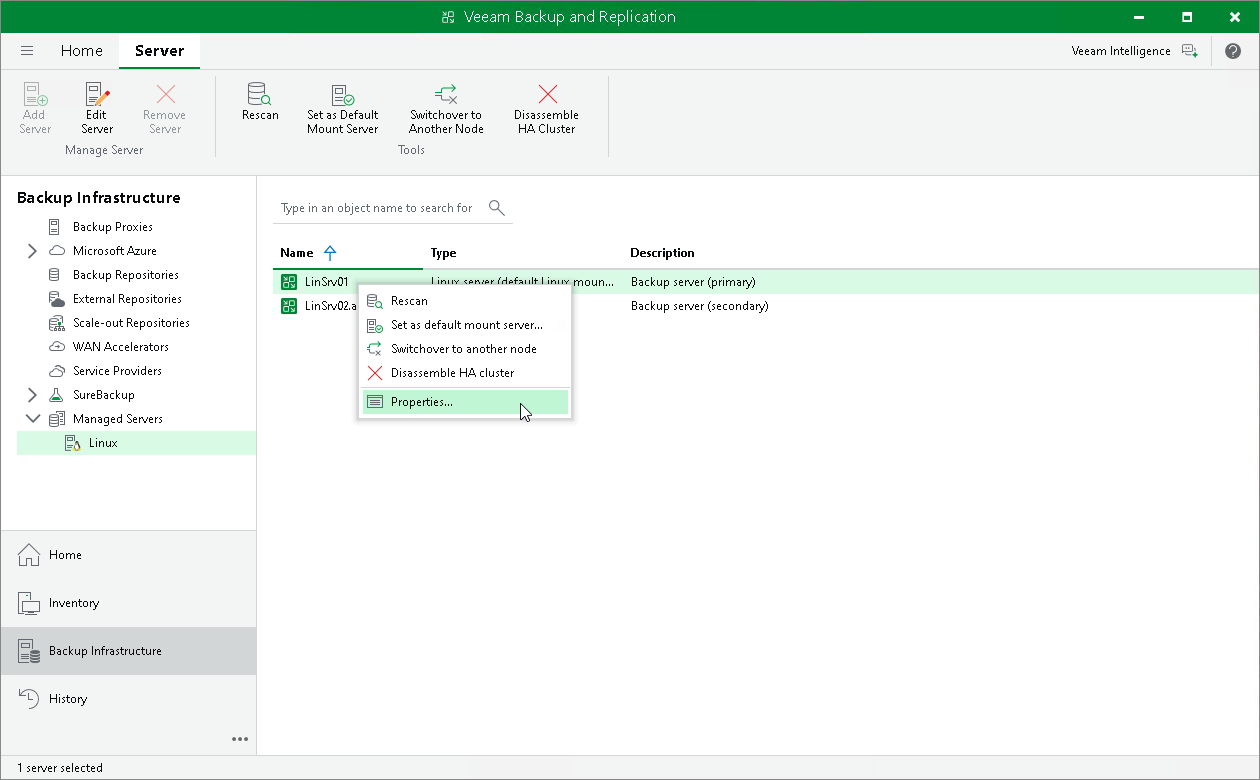
Task: Select Set as Default Mount Server tool
Action: (x=343, y=105)
